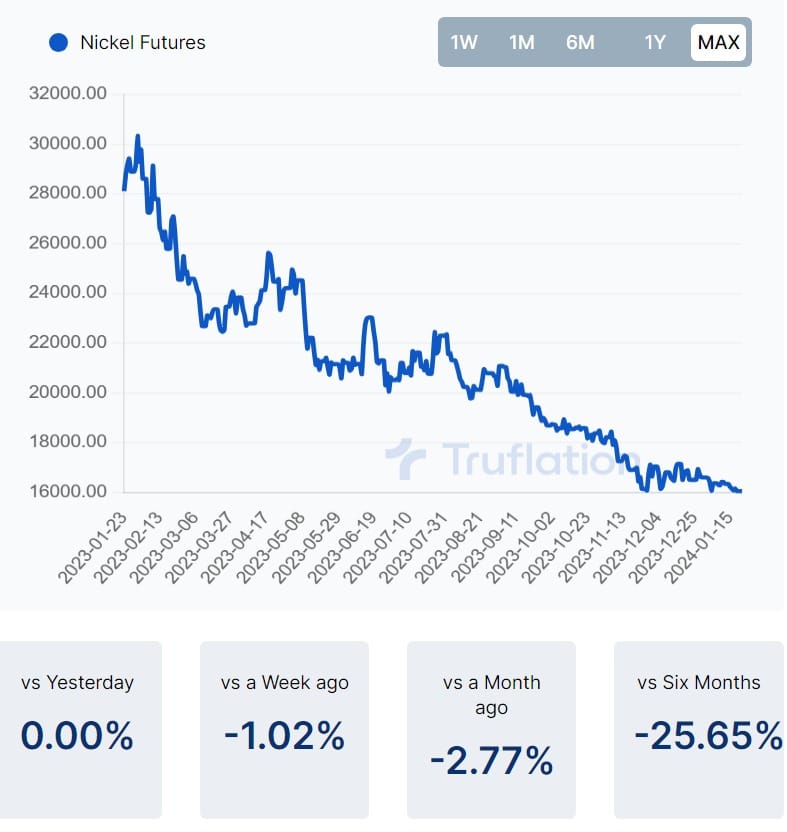Click the Nickel Futures legend label
This screenshot has height=832, width=787.
click(x=143, y=43)
